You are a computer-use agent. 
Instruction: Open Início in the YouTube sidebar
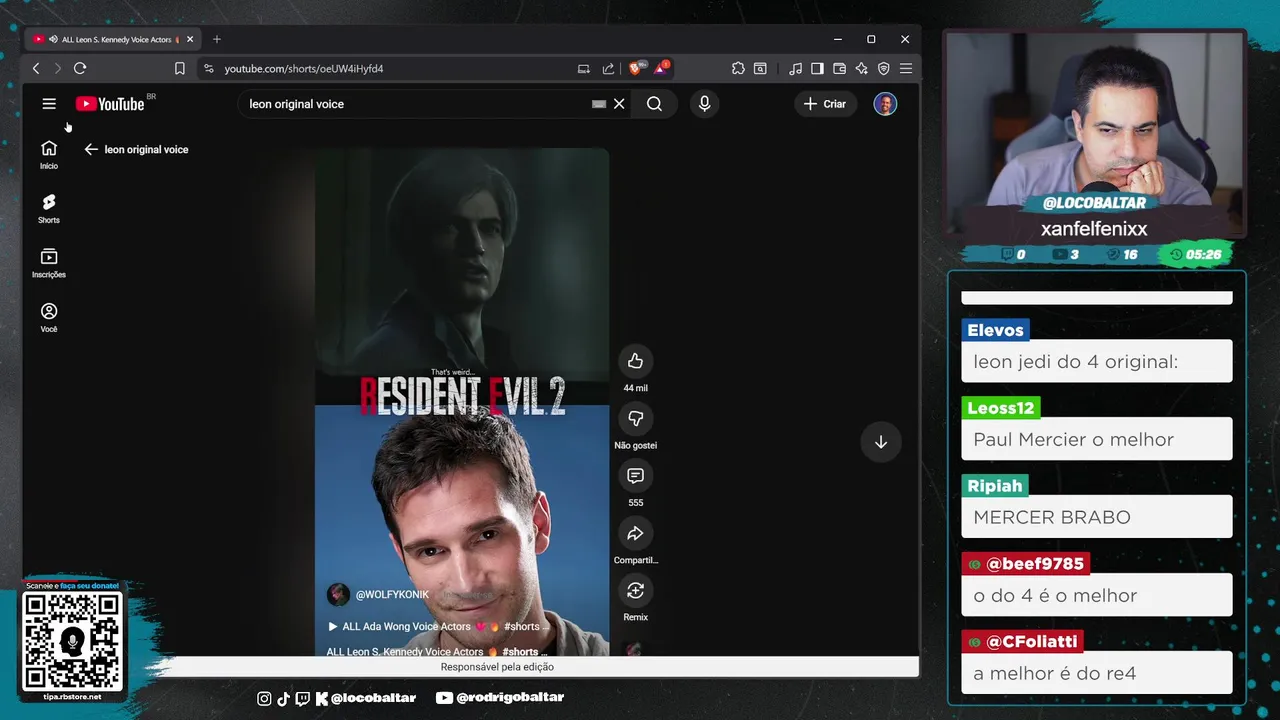pyautogui.click(x=49, y=155)
